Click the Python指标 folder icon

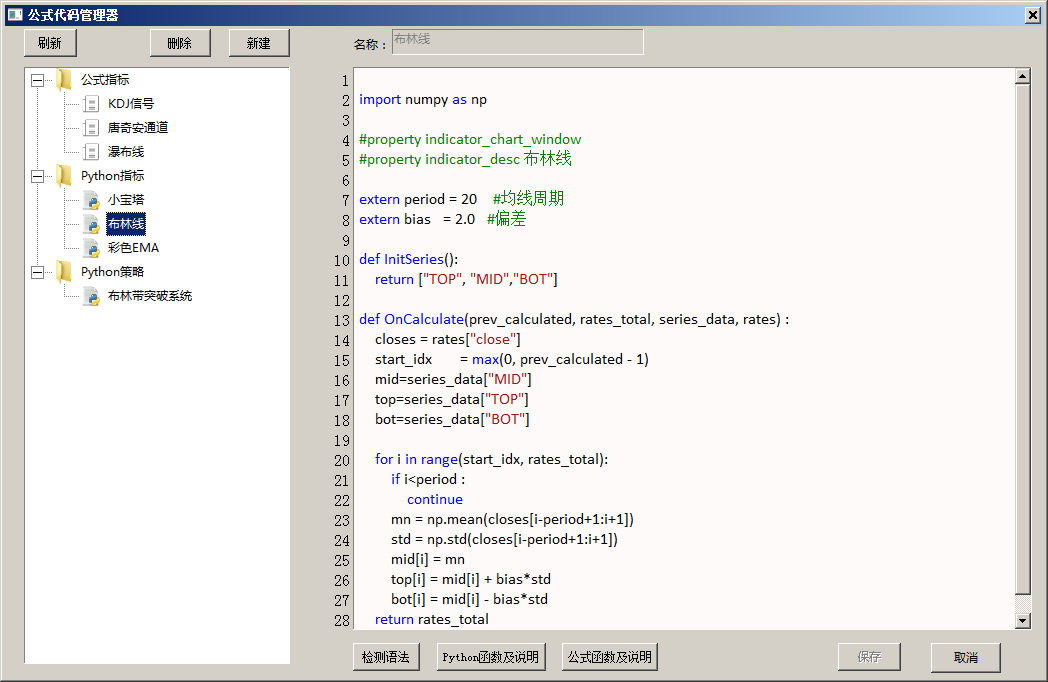(x=65, y=176)
